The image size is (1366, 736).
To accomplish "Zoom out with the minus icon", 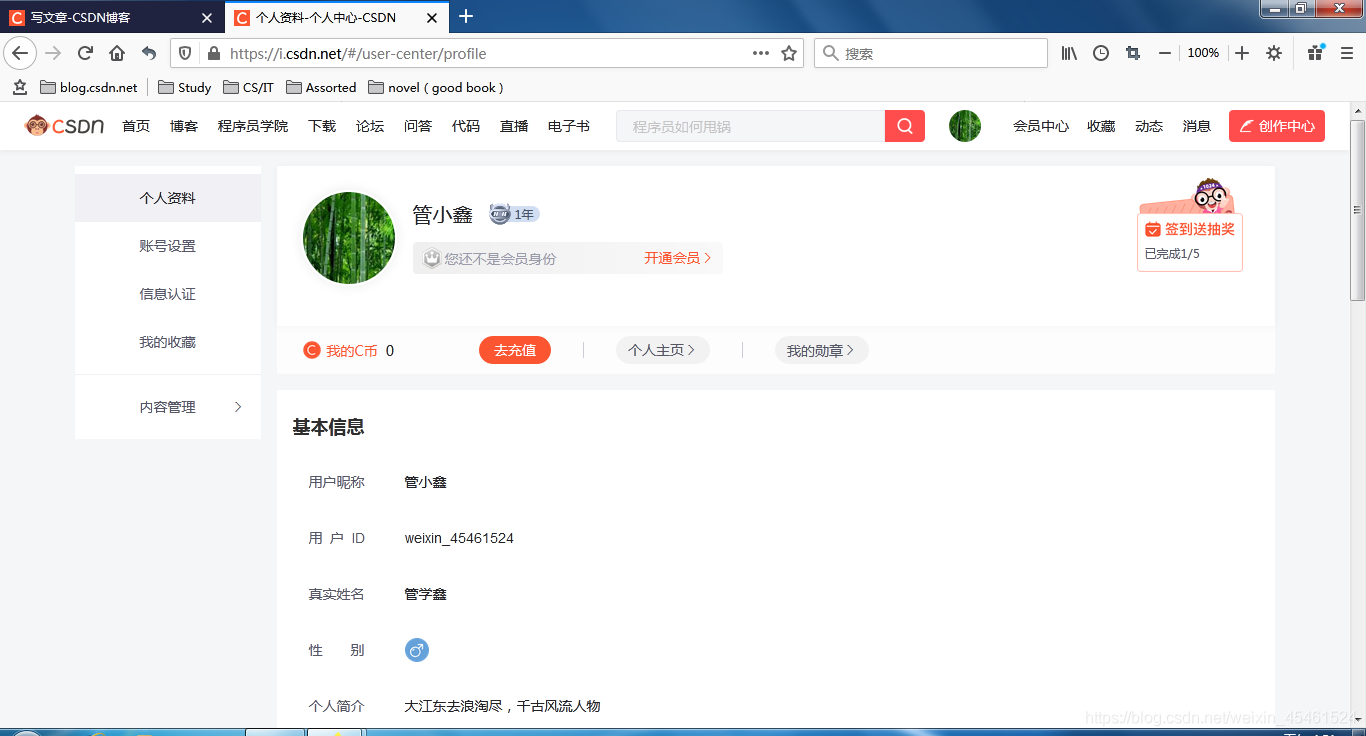I will point(1165,53).
